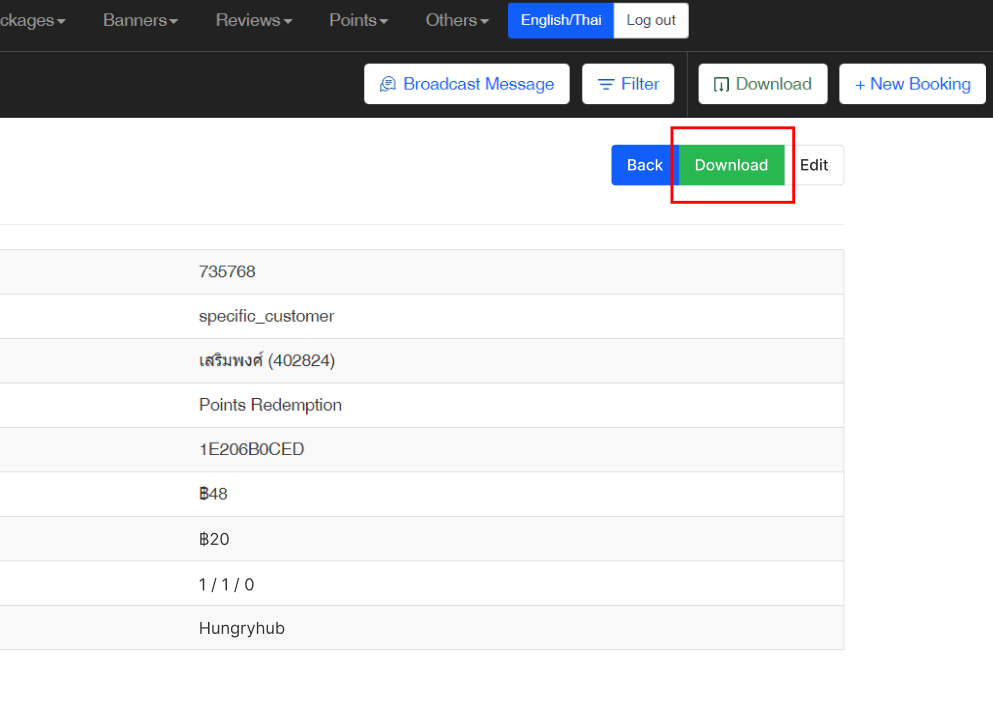Click the green Download button
993x719 pixels.
pos(731,165)
